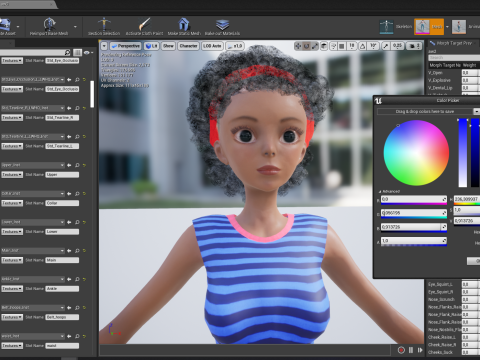
Task: Click the search magnifier in the details filter
Action: tap(67, 52)
